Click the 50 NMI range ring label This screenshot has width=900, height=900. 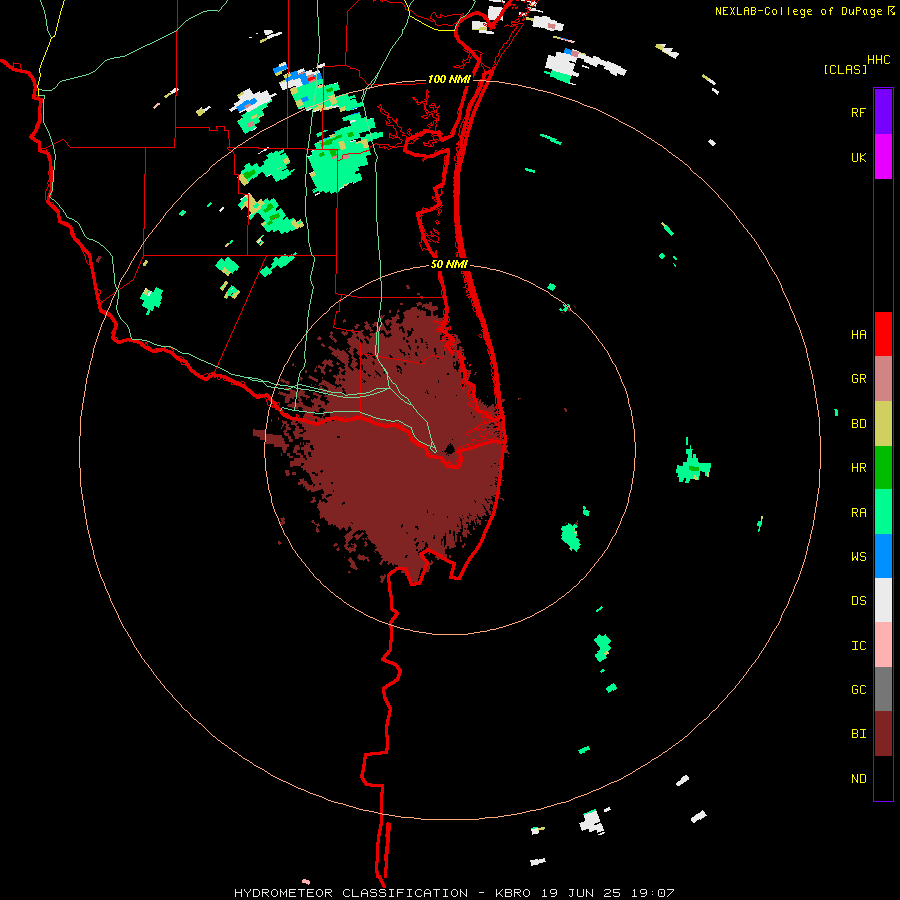coord(449,264)
